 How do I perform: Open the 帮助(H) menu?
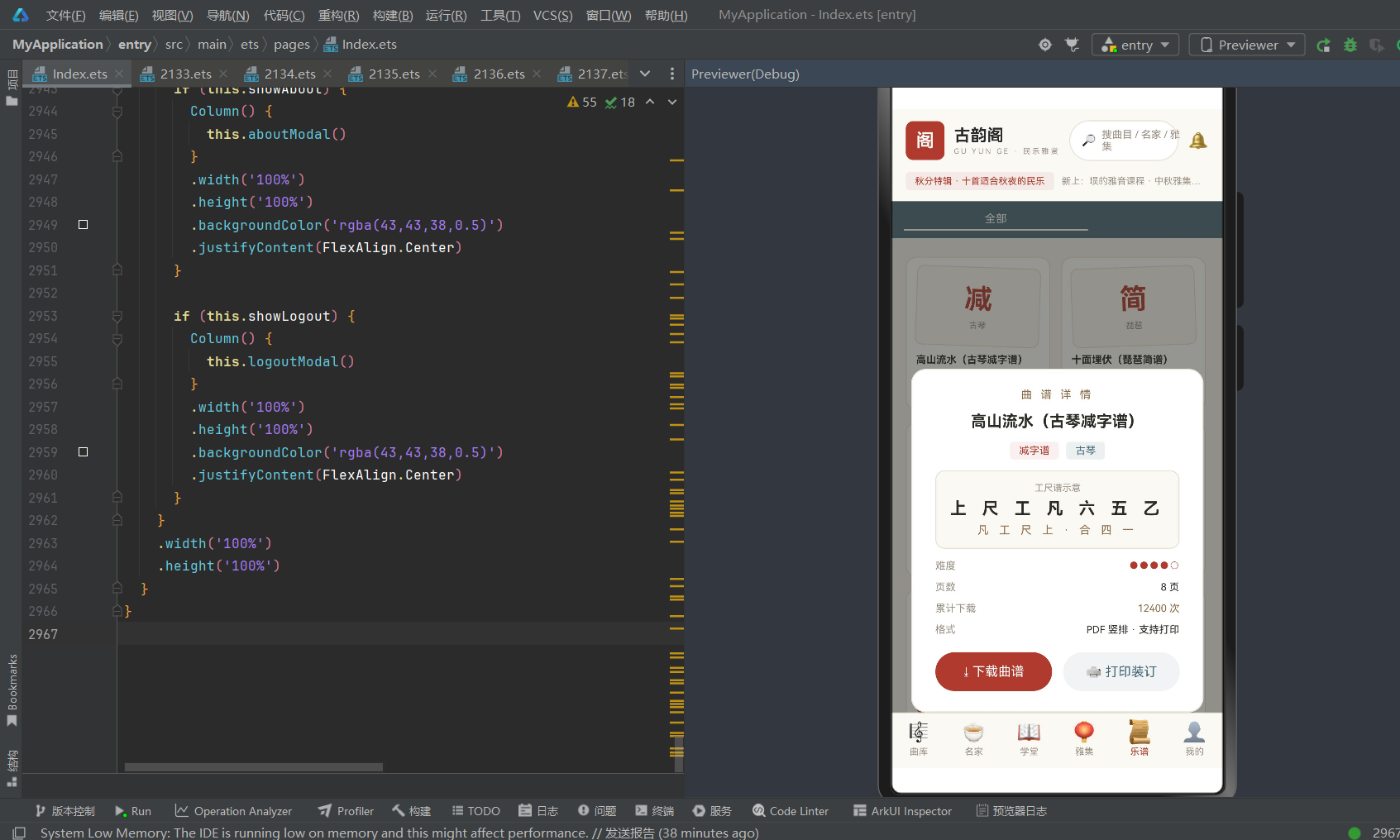[666, 15]
